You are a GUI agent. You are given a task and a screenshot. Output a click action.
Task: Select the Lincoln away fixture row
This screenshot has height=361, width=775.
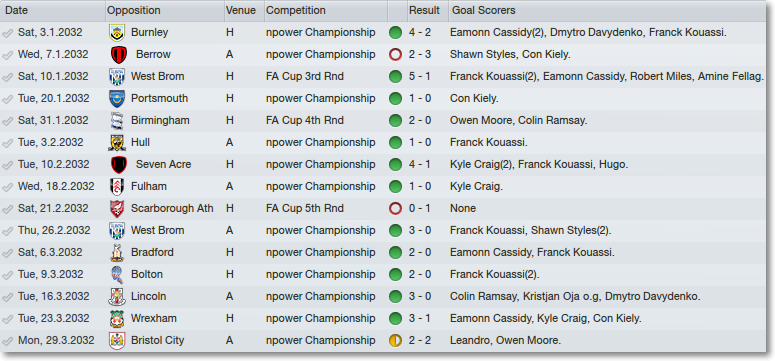384,297
